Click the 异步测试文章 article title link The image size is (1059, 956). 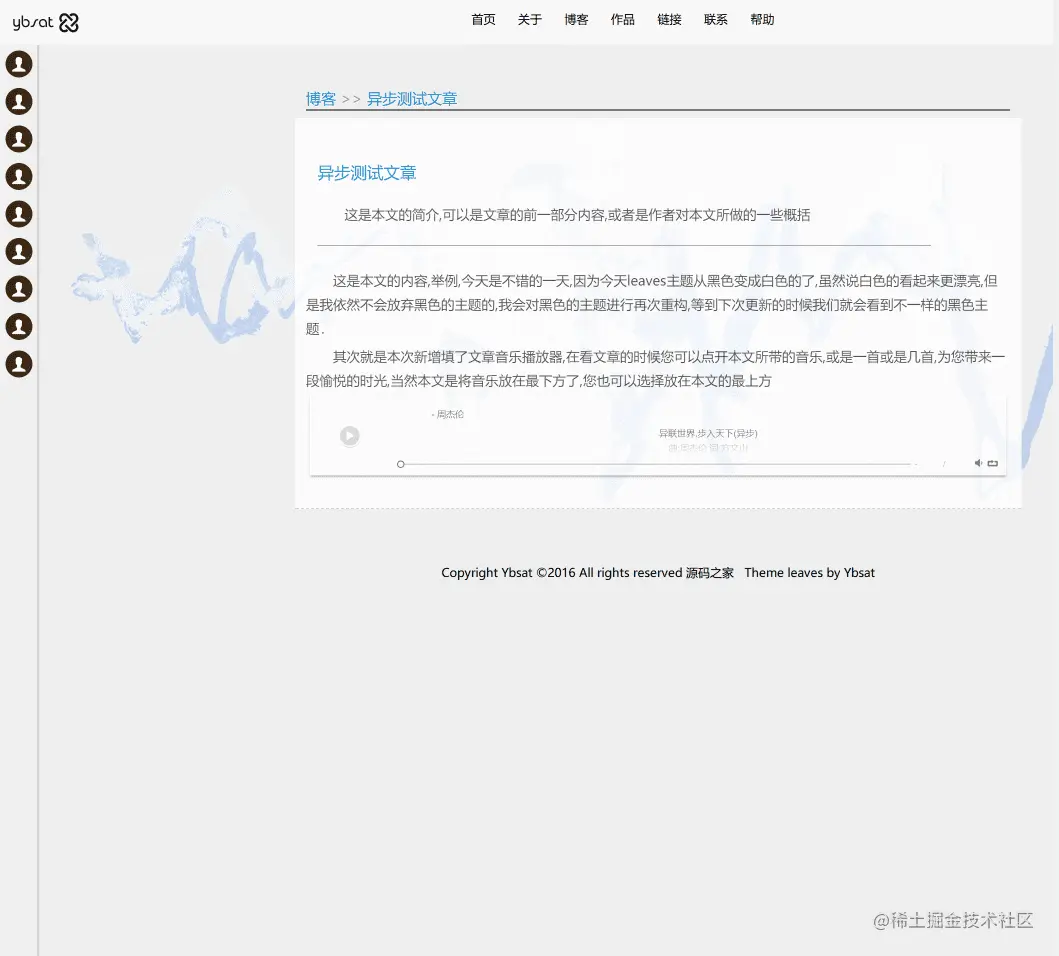(366, 172)
